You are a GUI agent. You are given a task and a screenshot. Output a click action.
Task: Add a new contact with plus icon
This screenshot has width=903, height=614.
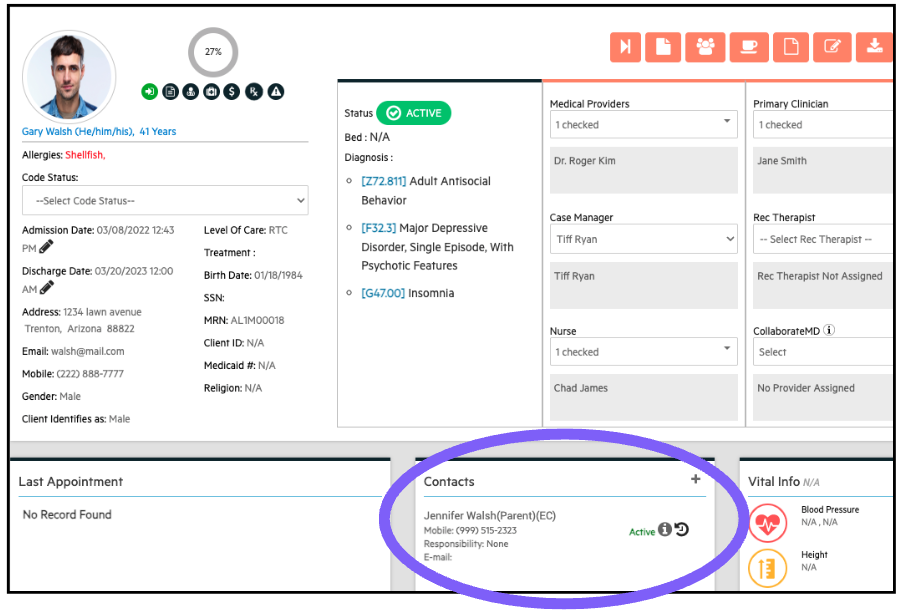click(x=696, y=480)
